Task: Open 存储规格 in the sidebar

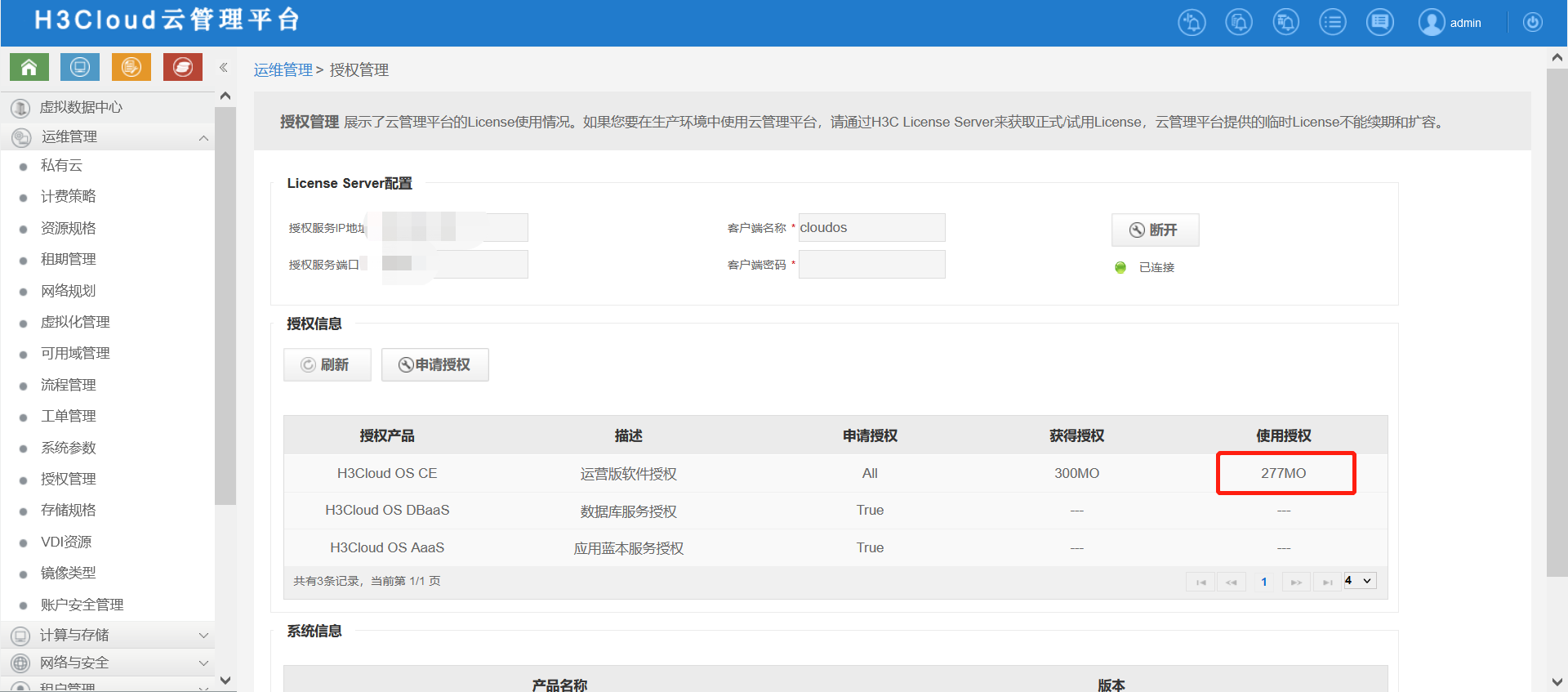Action: (x=69, y=511)
